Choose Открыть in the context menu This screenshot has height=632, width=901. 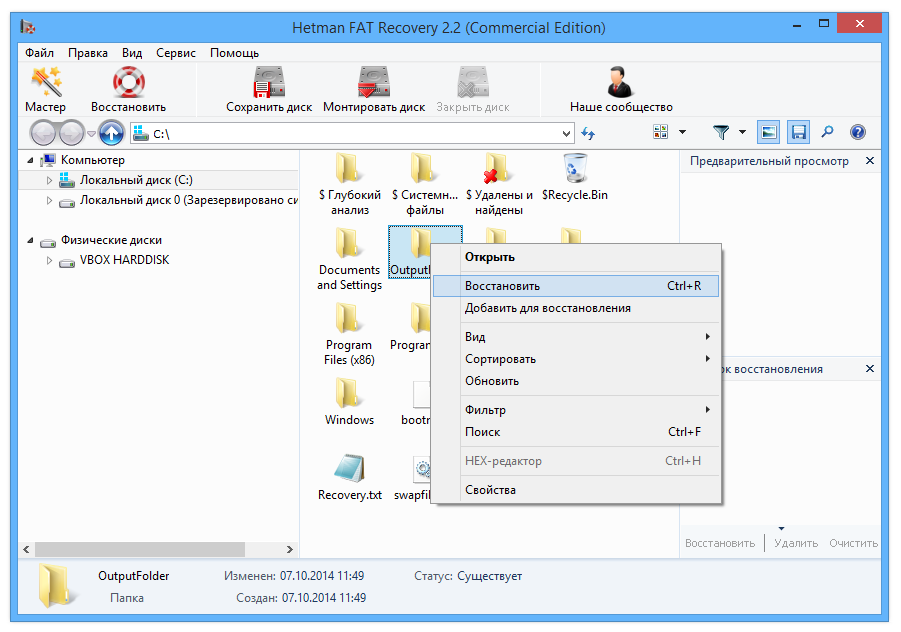[575, 257]
